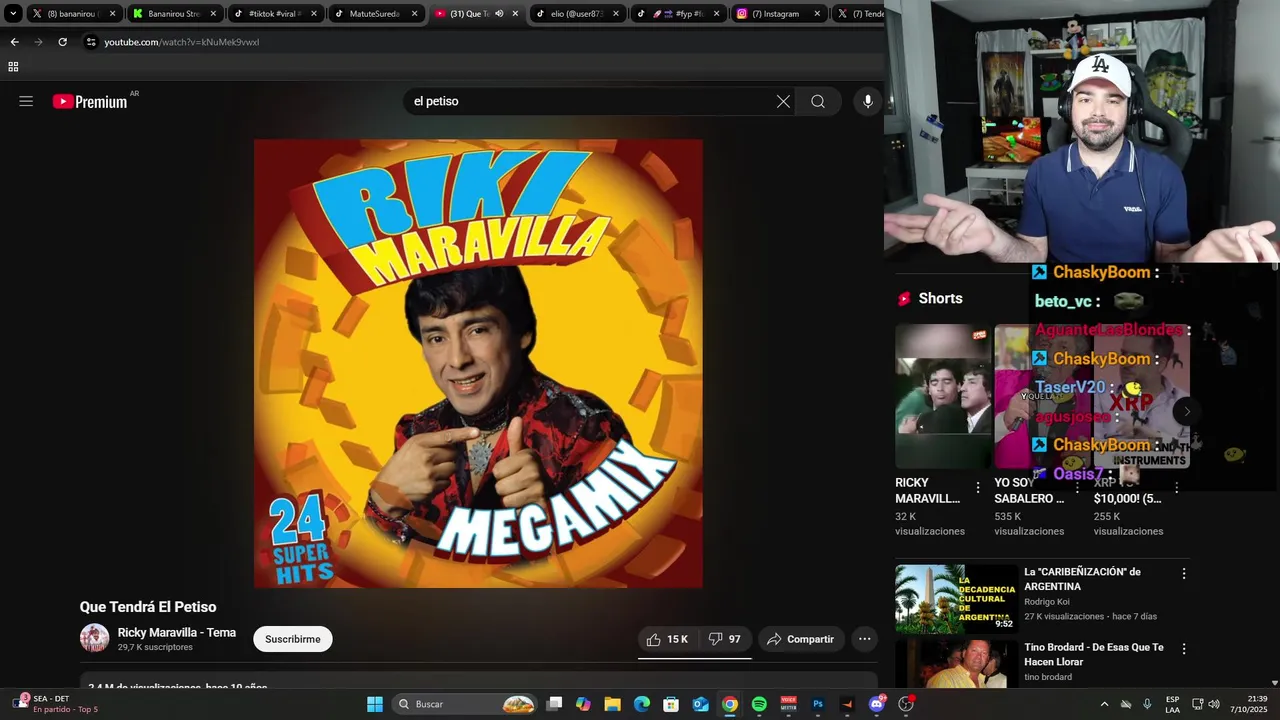Open File Explorer from the taskbar
This screenshot has height=720, width=1280.
pos(613,704)
